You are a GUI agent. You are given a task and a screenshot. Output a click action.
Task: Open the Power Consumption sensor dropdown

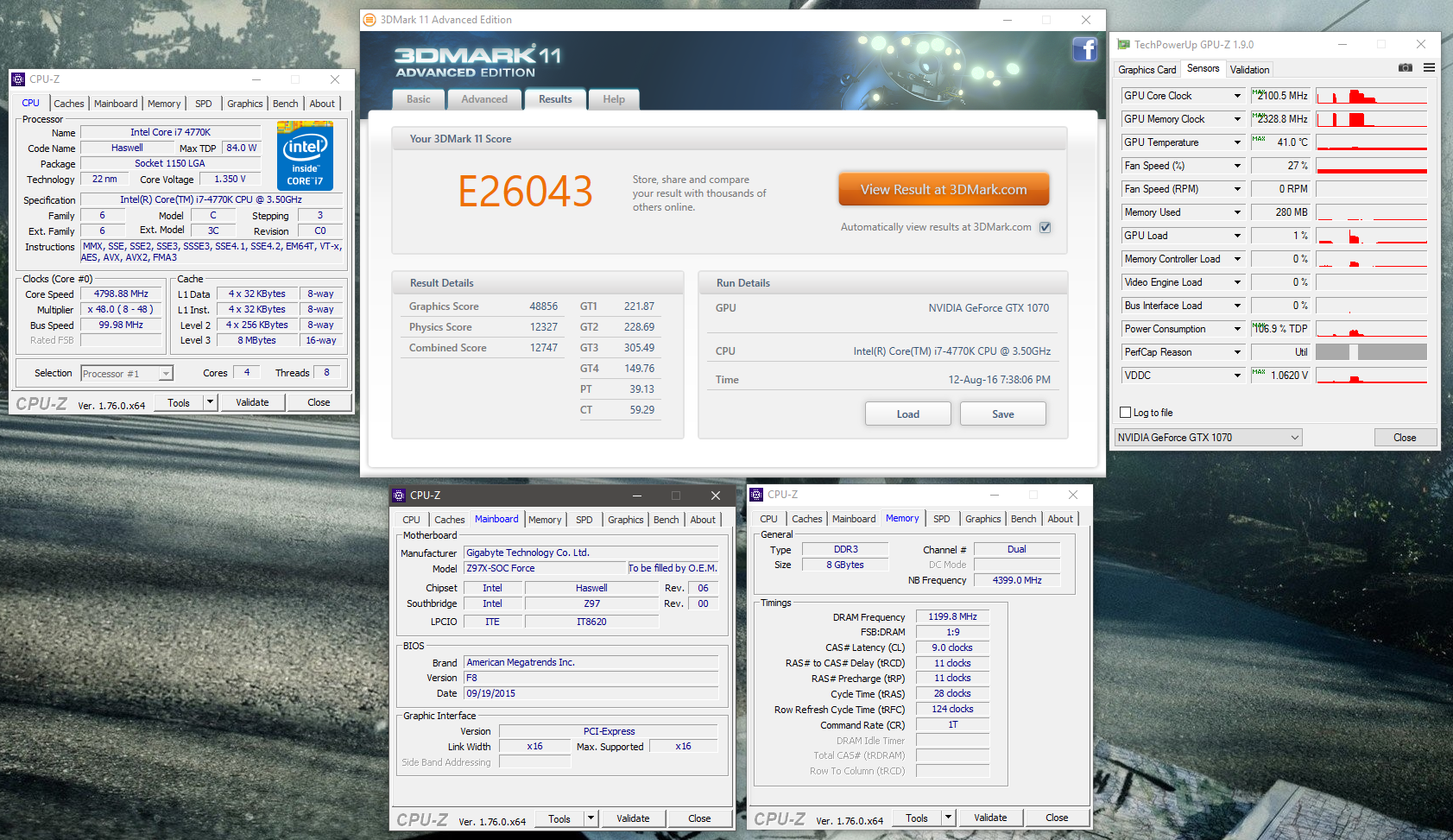[x=1237, y=329]
